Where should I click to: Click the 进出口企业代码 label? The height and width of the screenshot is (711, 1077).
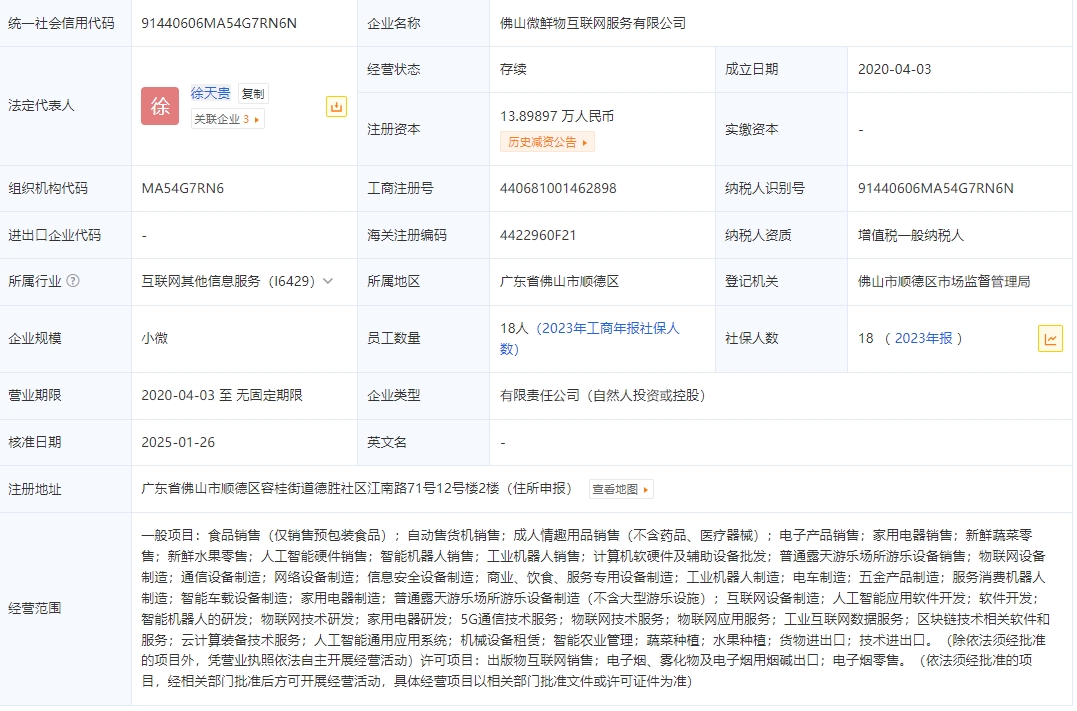click(54, 235)
